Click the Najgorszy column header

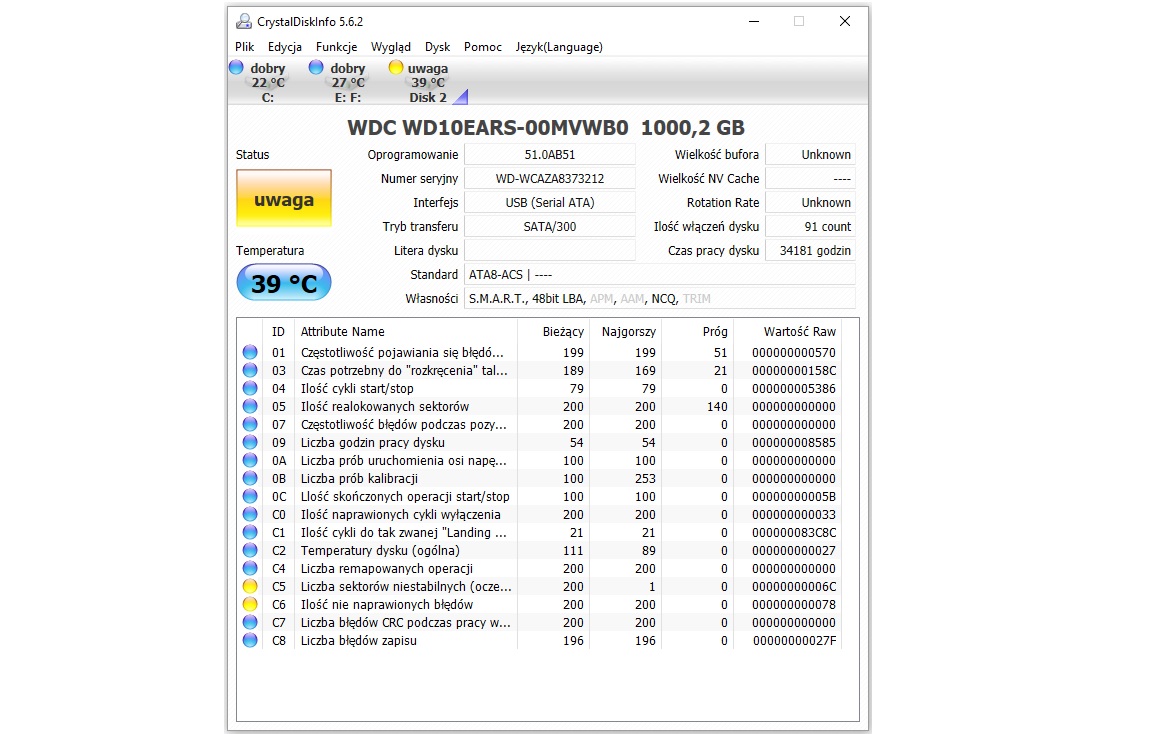pos(625,331)
